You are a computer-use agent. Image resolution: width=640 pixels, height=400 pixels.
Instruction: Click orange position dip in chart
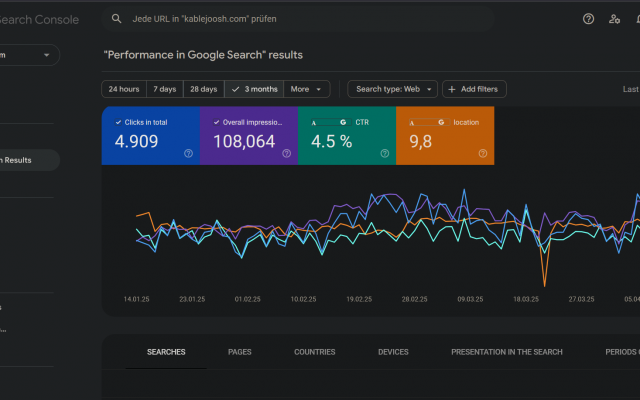pyautogui.click(x=544, y=284)
